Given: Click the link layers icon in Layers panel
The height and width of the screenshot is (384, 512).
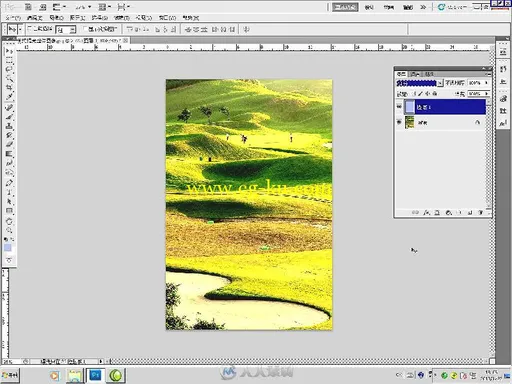Looking at the screenshot, I should pos(415,212).
